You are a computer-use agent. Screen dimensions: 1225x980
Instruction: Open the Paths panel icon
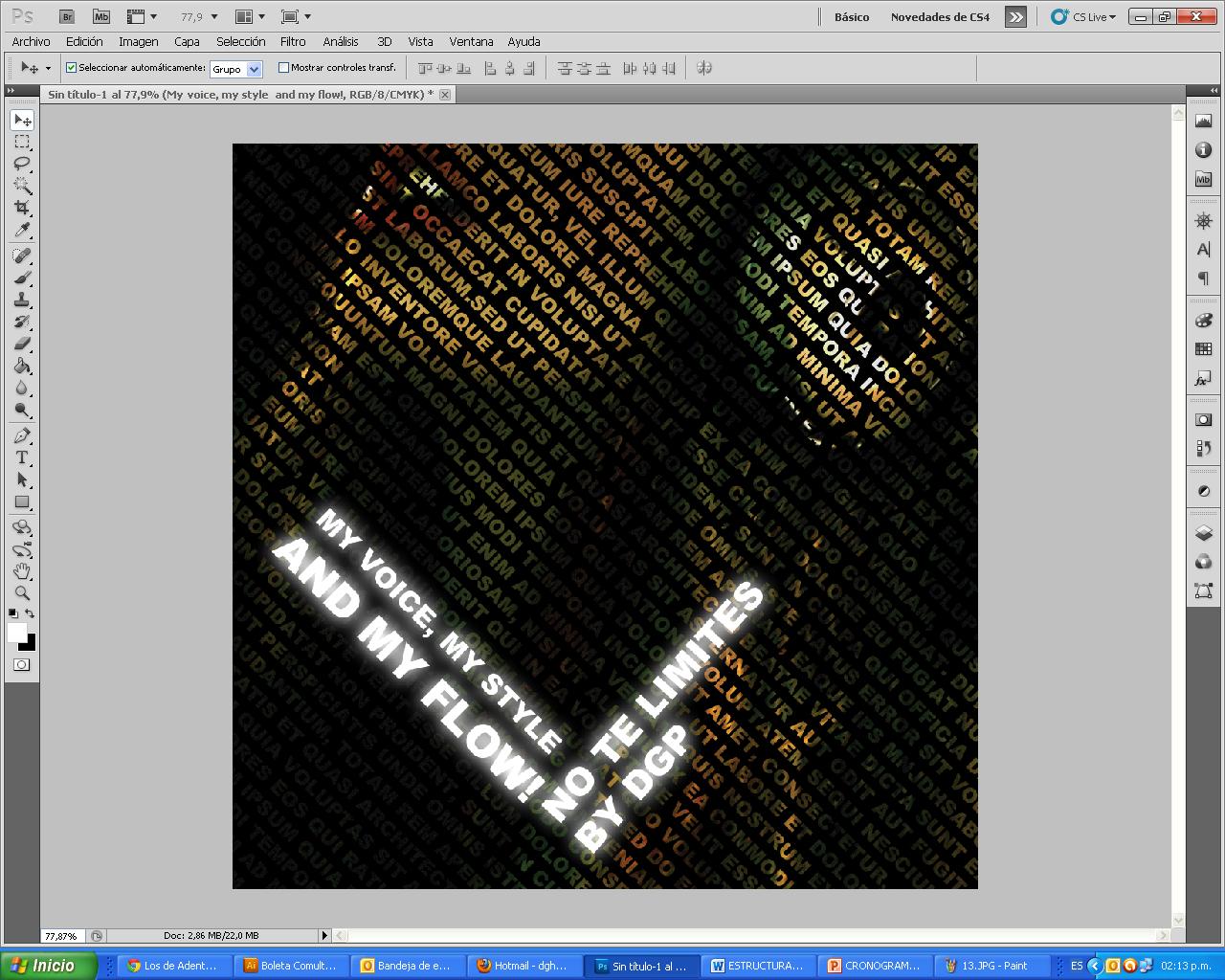pos(1203,590)
